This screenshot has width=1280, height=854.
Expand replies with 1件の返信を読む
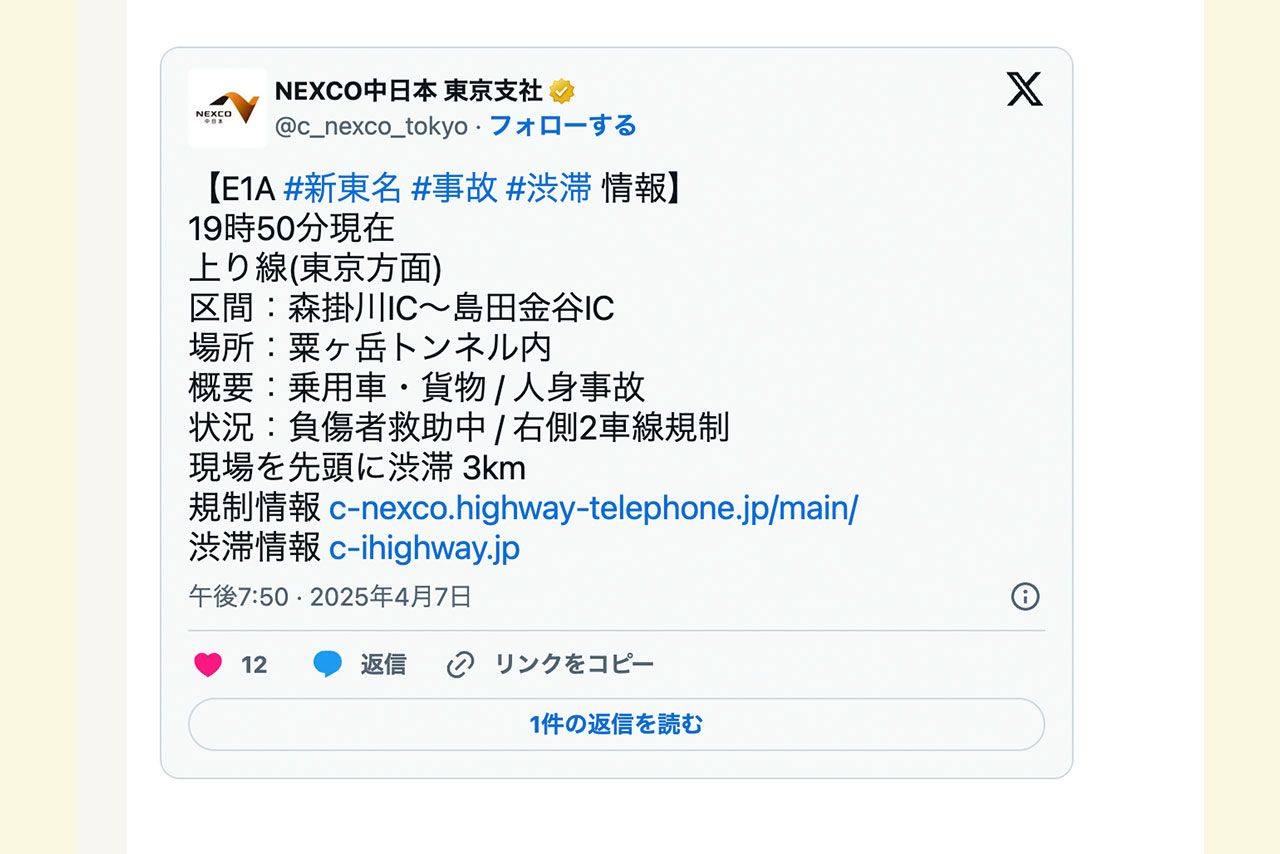616,723
